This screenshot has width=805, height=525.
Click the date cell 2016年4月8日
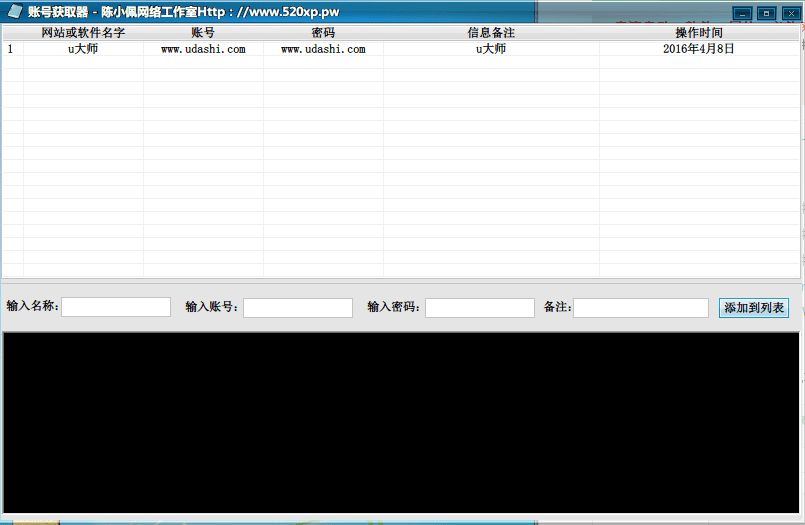699,49
